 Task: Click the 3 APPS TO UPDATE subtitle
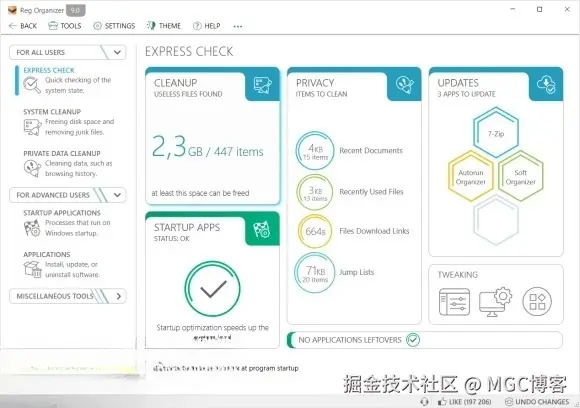[466, 94]
